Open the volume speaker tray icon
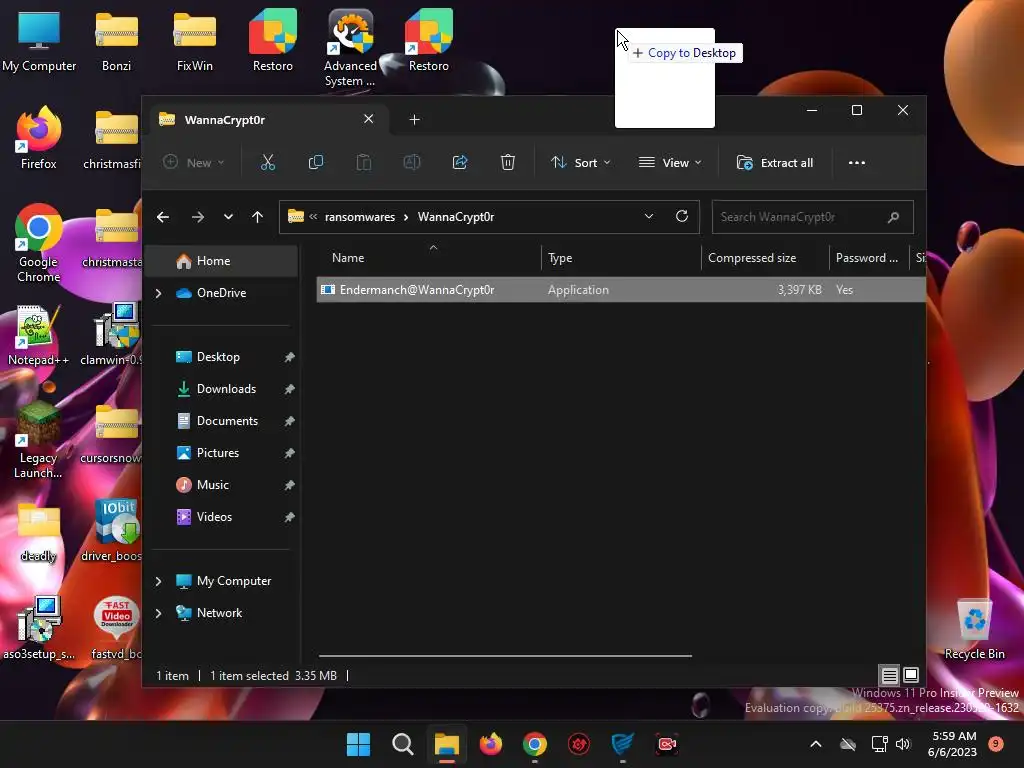 pyautogui.click(x=903, y=743)
